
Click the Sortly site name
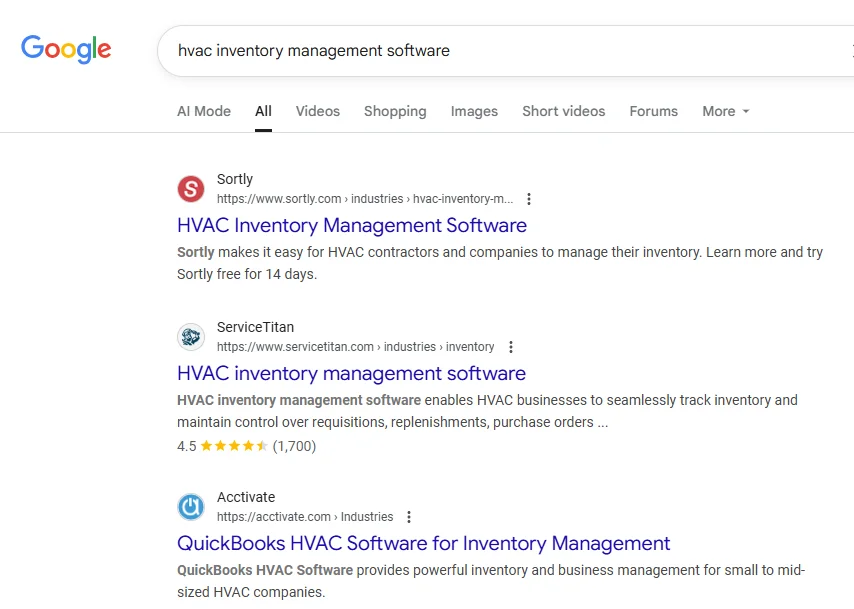[235, 179]
